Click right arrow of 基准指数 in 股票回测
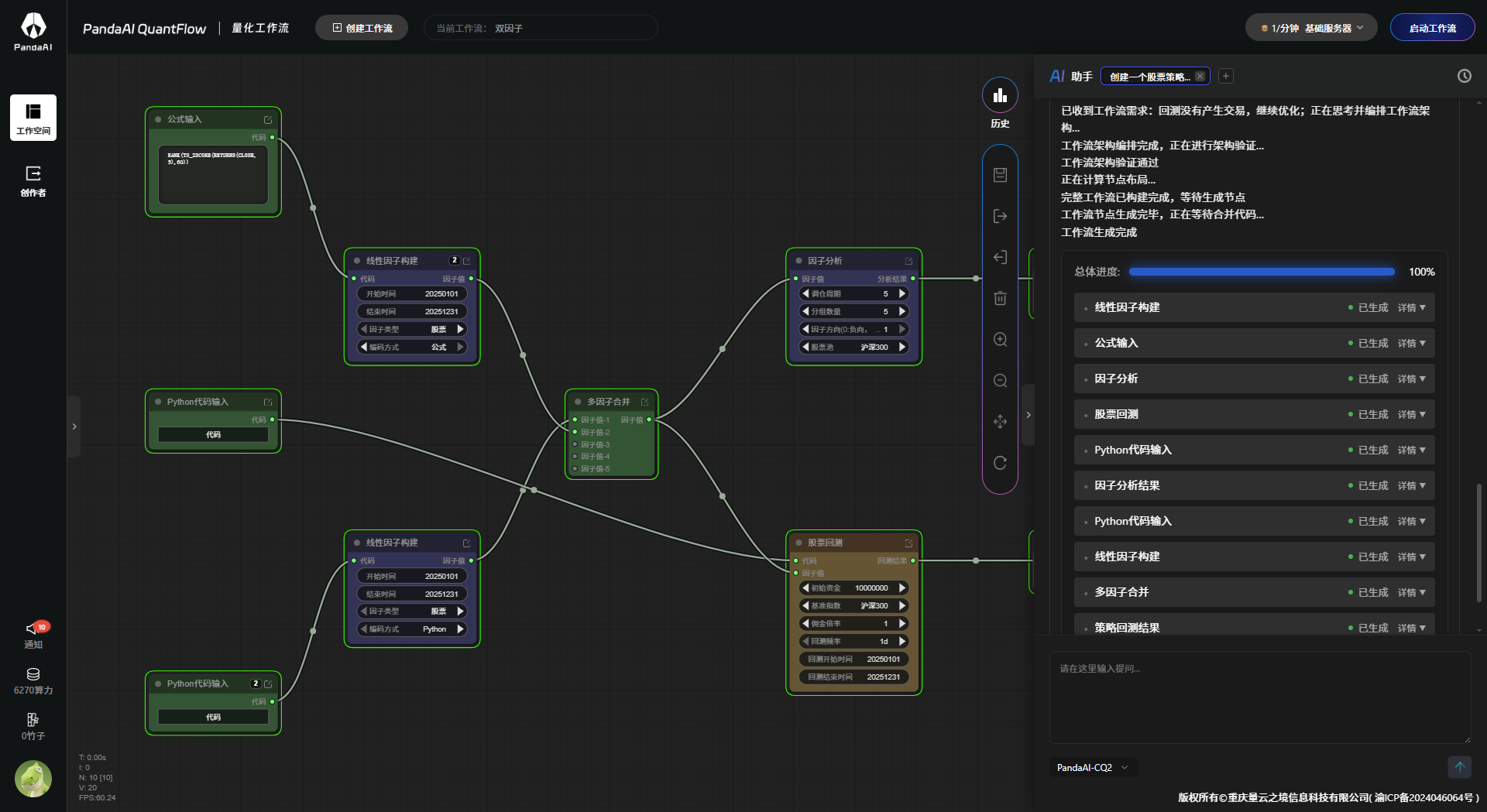This screenshot has height=812, width=1487. point(901,605)
